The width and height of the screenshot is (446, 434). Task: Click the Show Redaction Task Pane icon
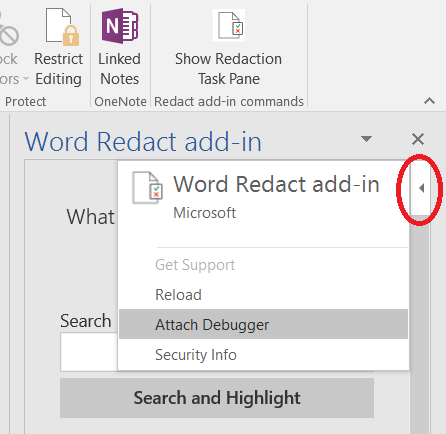(229, 25)
